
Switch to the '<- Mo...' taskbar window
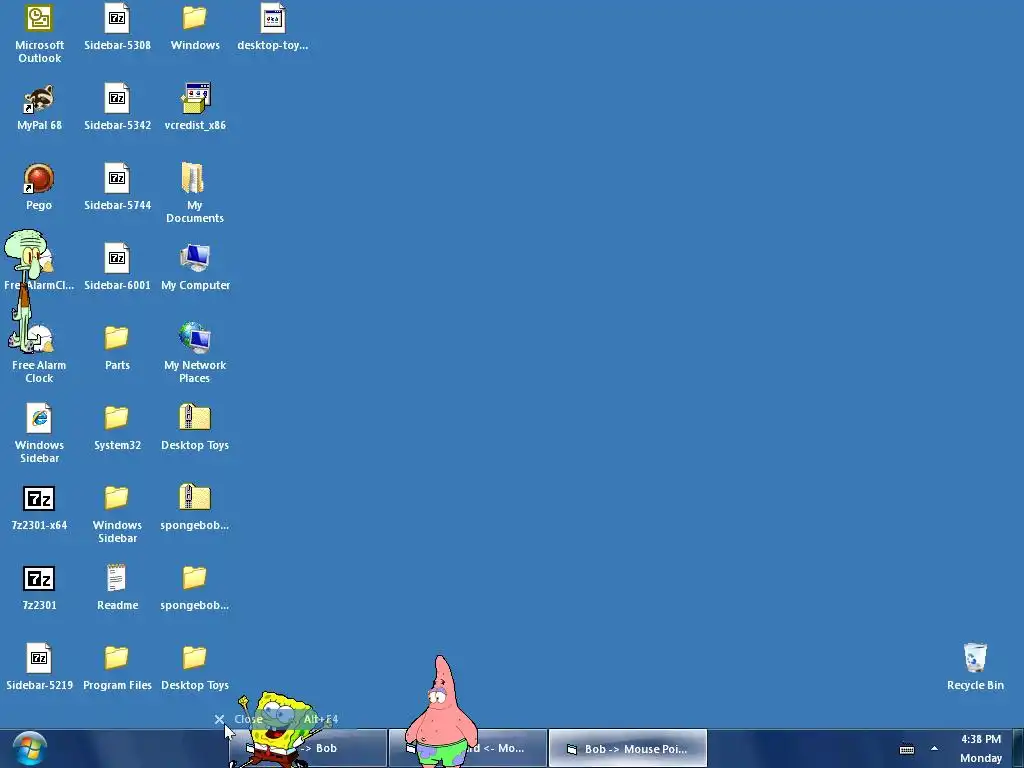pyautogui.click(x=468, y=749)
